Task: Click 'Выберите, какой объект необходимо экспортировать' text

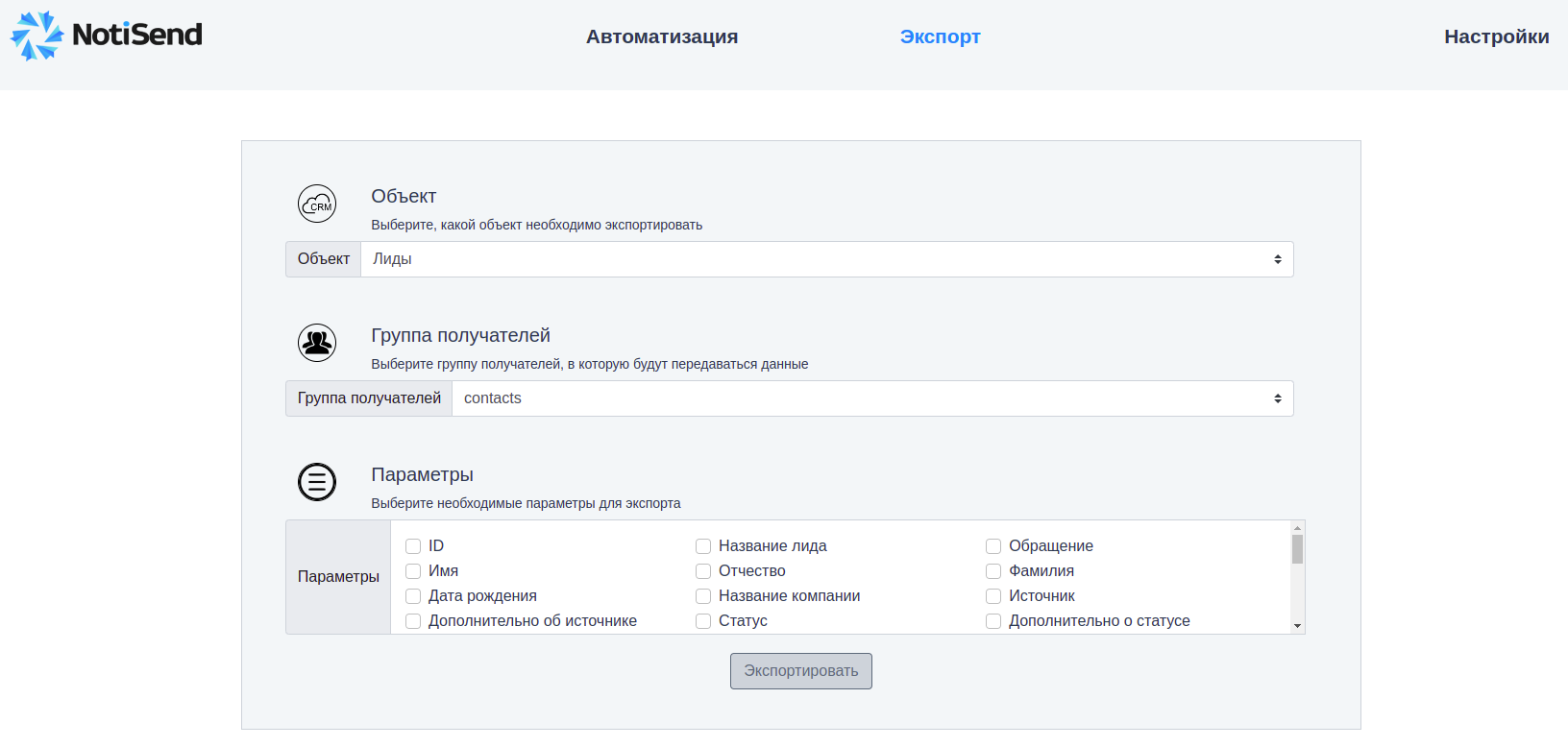Action: pos(536,225)
